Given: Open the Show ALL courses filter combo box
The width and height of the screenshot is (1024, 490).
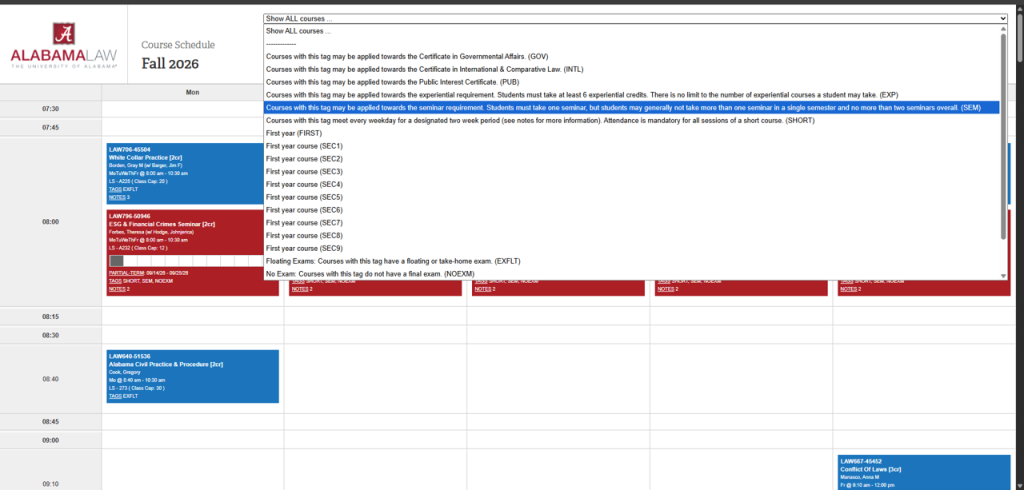Looking at the screenshot, I should (635, 18).
